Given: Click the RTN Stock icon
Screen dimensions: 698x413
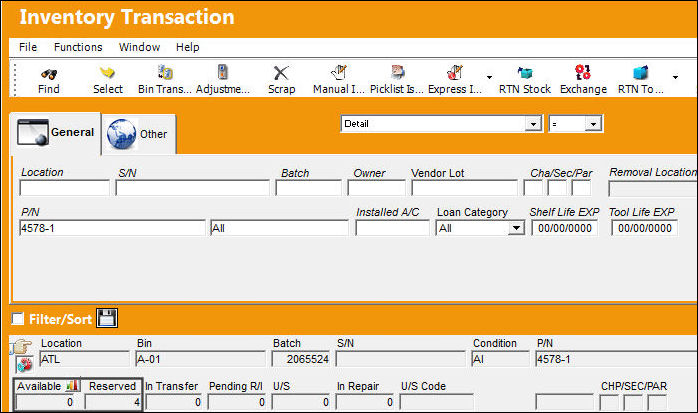Looking at the screenshot, I should point(525,72).
